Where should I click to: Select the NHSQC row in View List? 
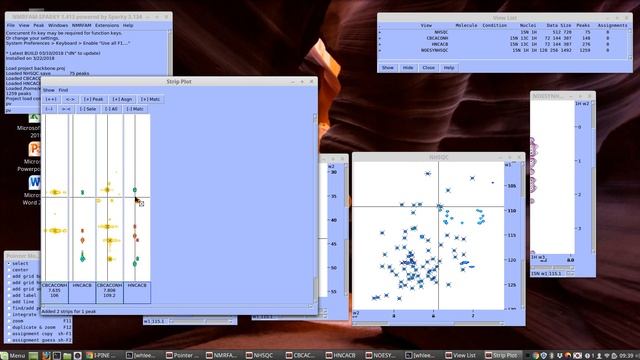coord(503,32)
